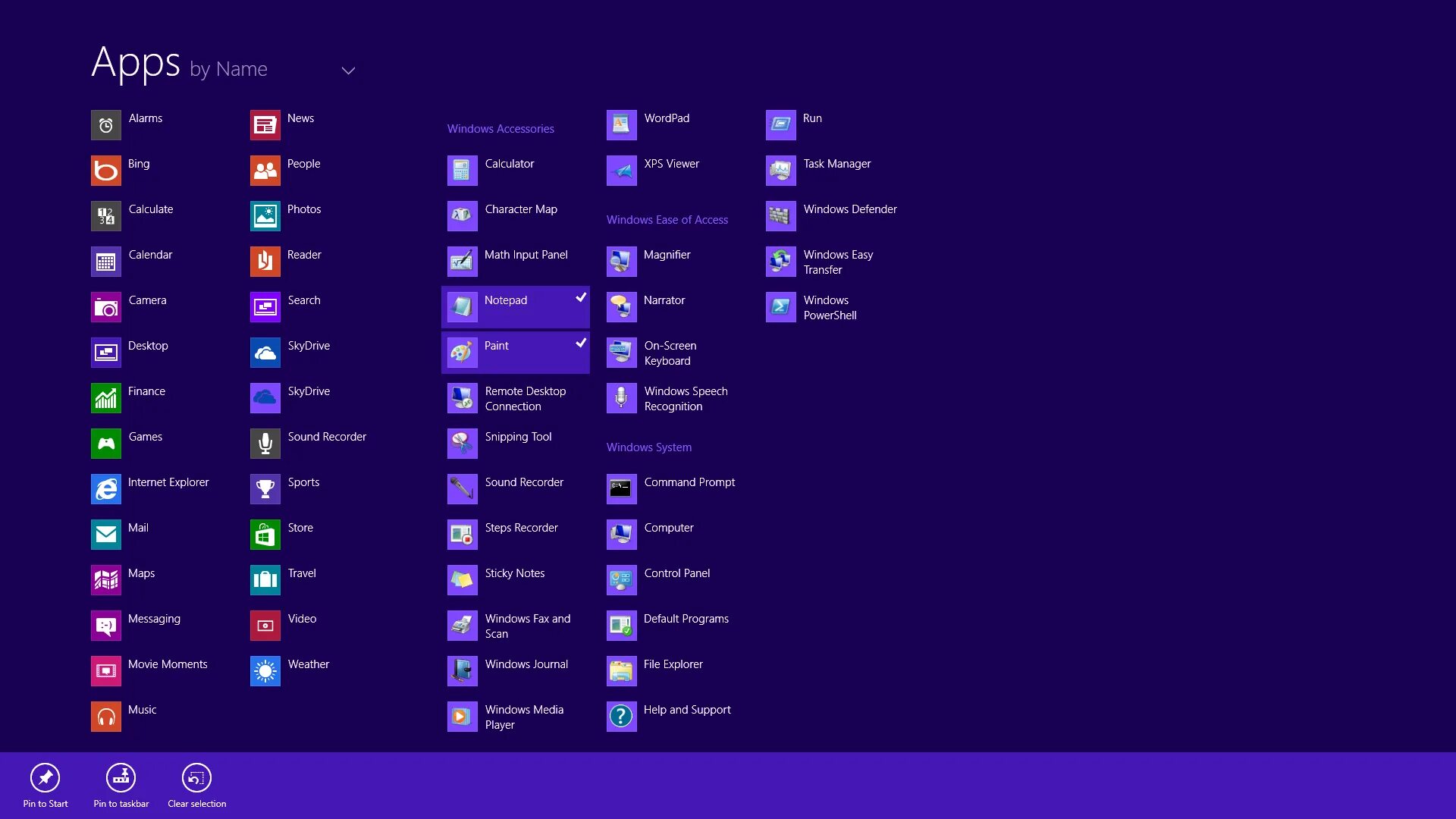Open the Character Map icon
Viewport: 1456px width, 819px height.
(462, 216)
